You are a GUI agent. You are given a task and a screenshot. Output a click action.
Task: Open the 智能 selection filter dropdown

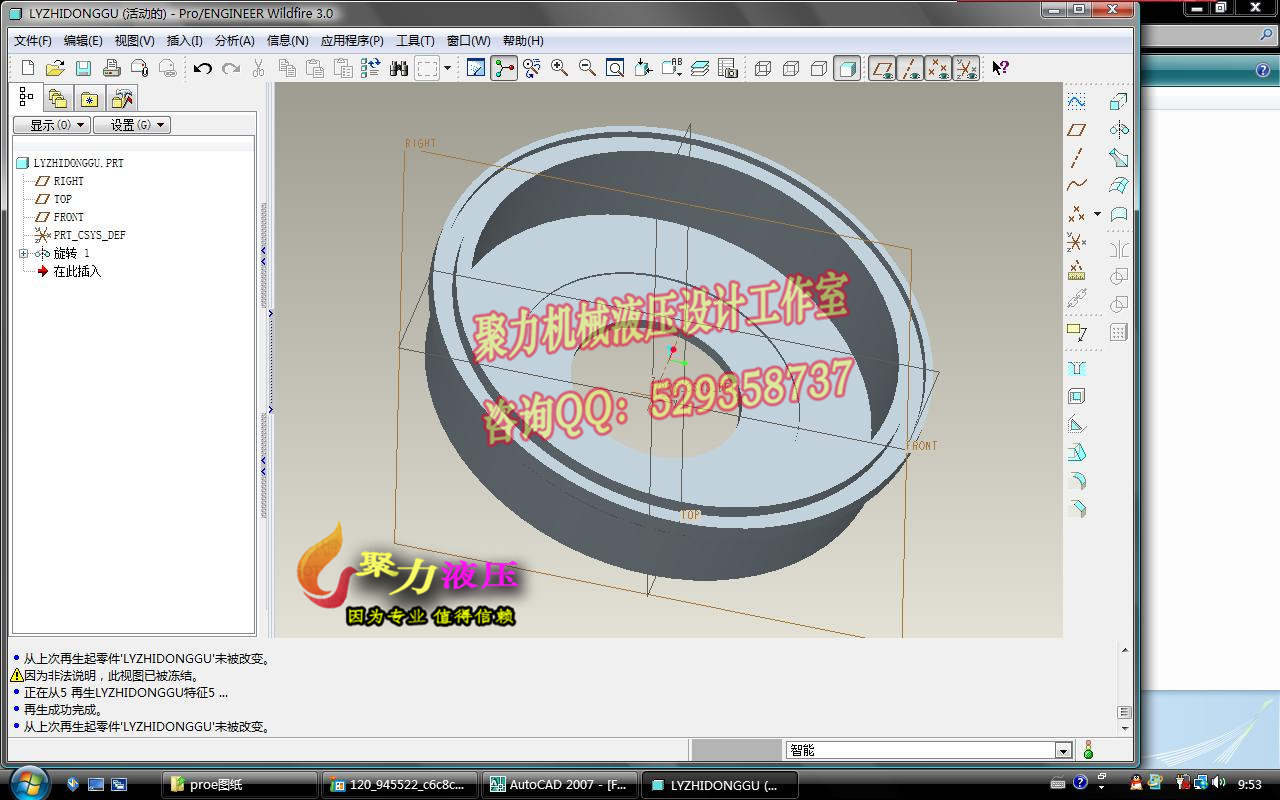[x=1064, y=748]
